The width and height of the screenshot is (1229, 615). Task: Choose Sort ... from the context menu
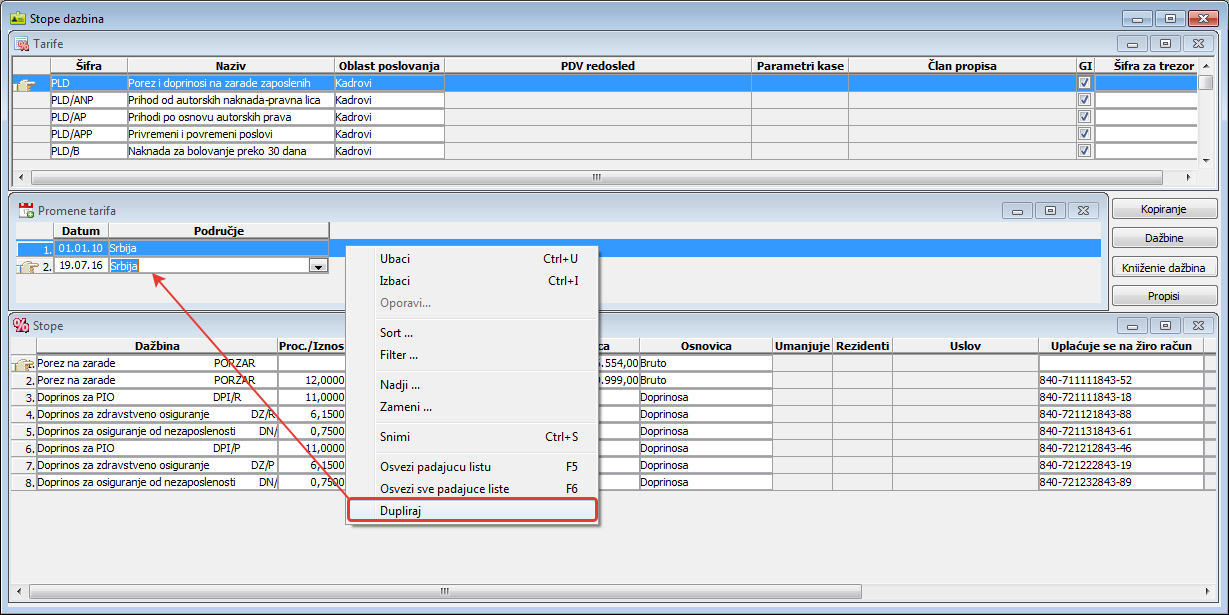click(x=397, y=332)
